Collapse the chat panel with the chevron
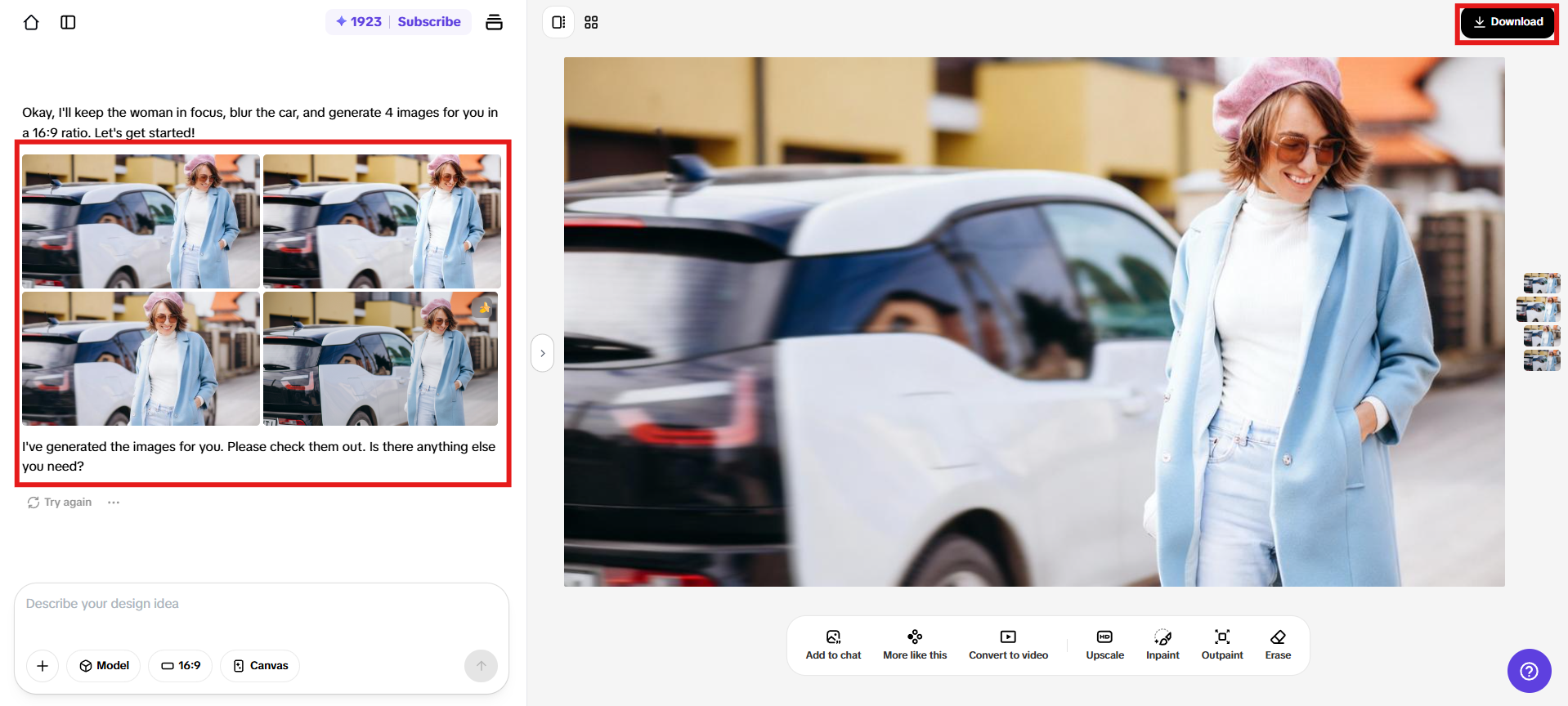The height and width of the screenshot is (706, 1568). tap(542, 353)
